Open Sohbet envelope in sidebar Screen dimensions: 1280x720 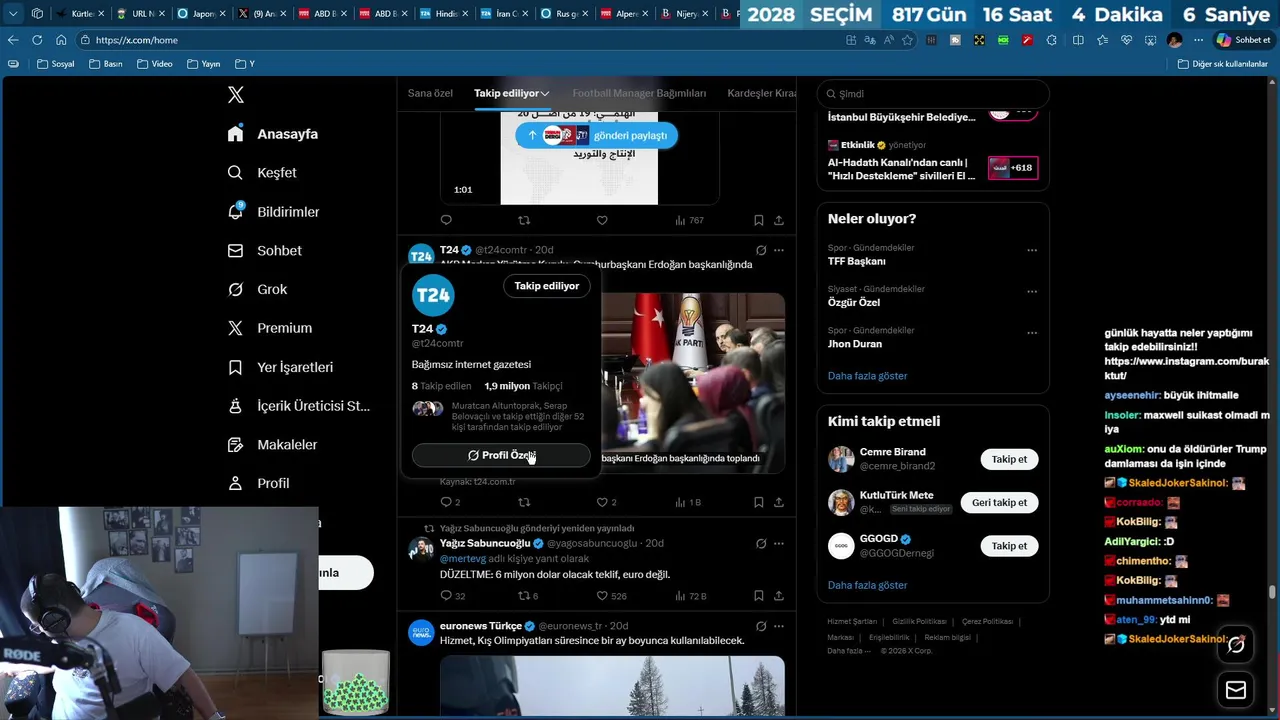pos(235,251)
